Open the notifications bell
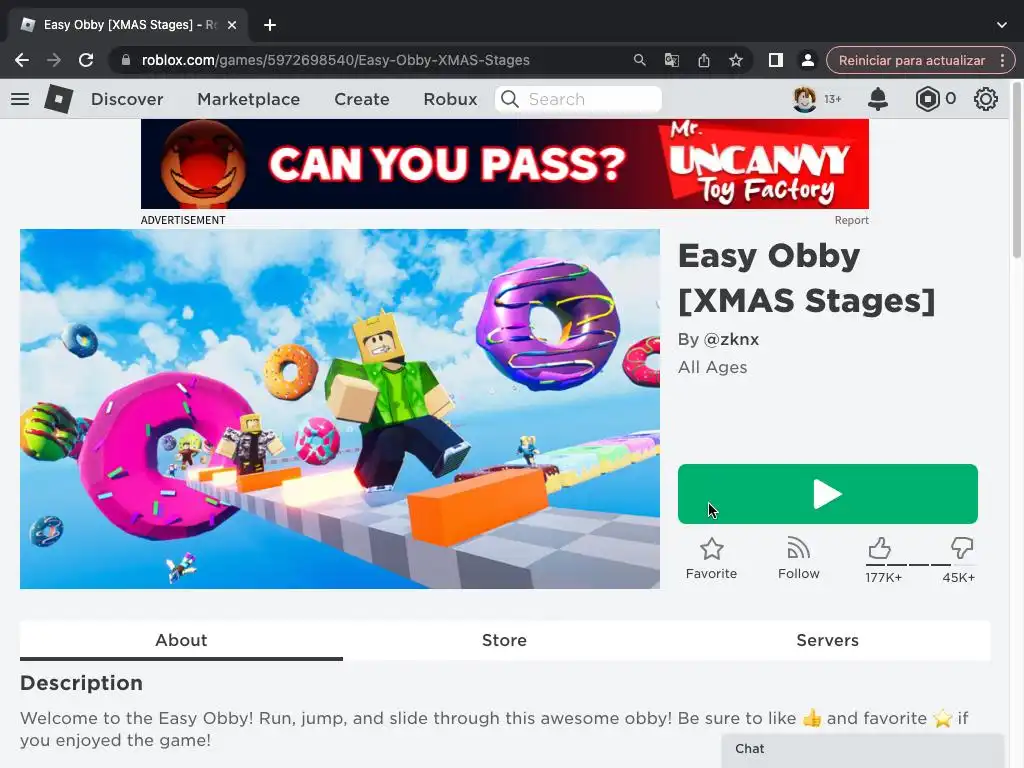1024x768 pixels. point(878,99)
